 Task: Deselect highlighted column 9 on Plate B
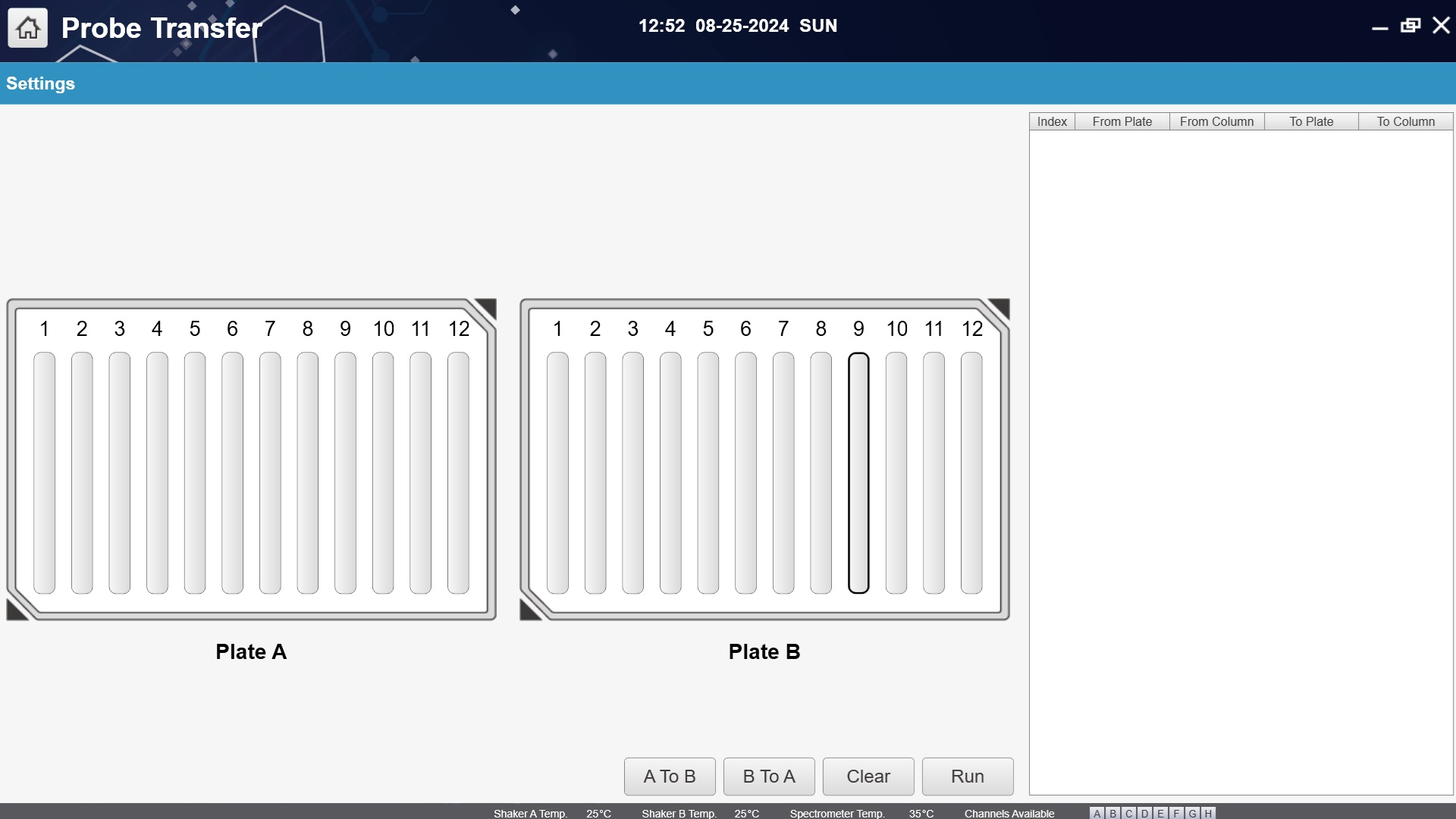coord(858,472)
